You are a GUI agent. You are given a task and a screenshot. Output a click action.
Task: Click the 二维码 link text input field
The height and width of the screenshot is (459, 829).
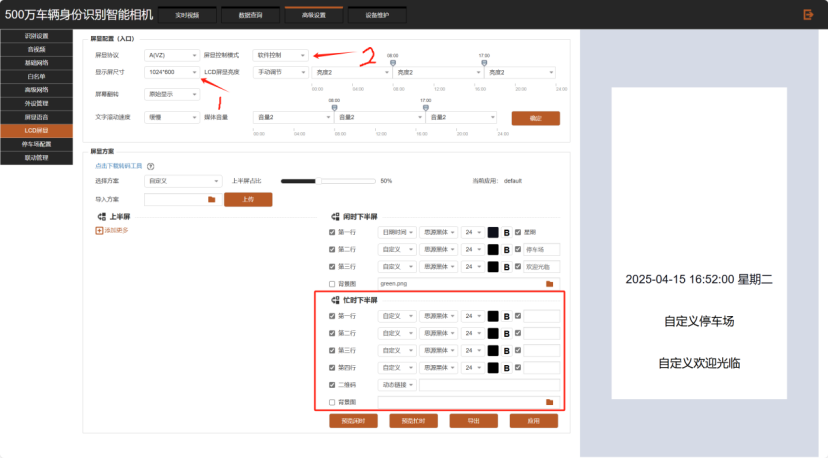[489, 385]
